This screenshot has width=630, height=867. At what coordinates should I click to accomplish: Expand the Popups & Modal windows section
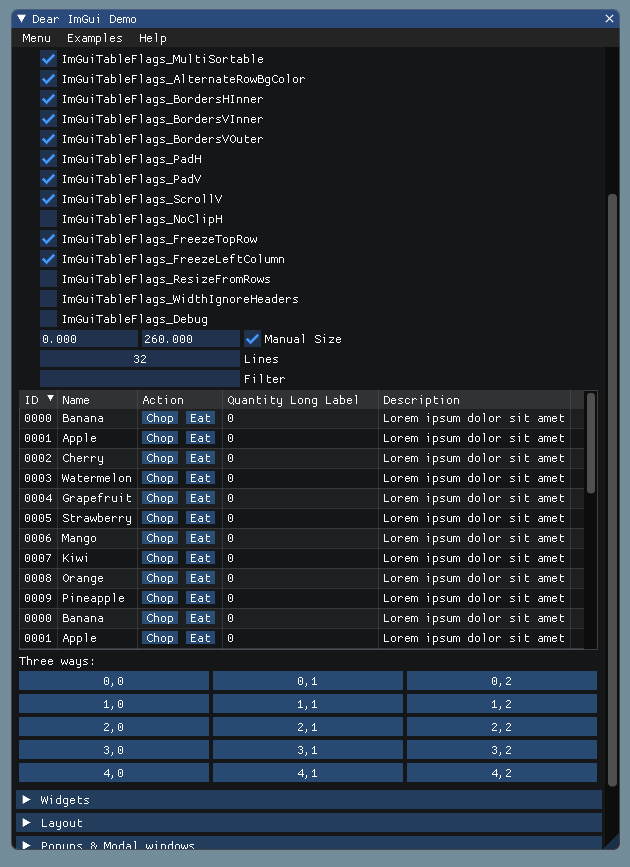[309, 843]
